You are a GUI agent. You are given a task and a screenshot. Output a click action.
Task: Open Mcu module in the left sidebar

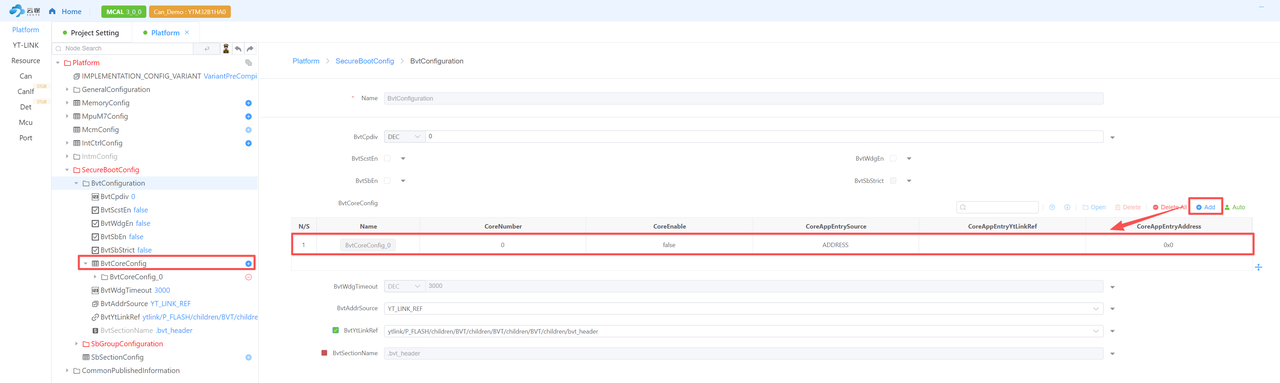coord(25,122)
